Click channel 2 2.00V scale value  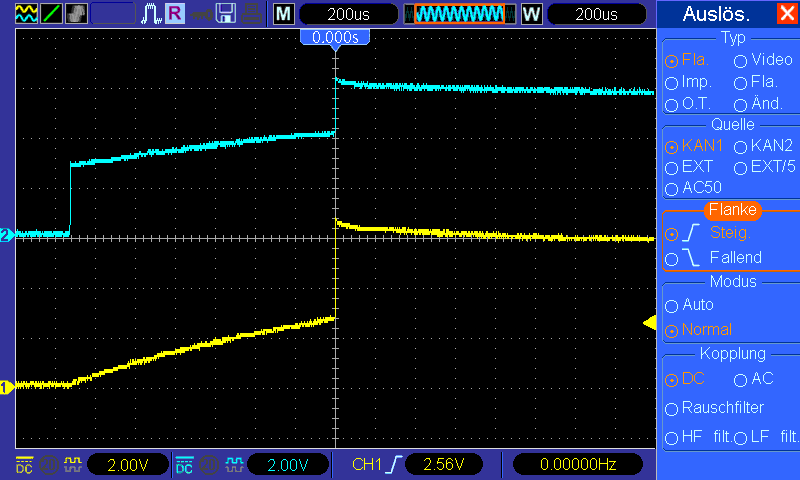[288, 465]
